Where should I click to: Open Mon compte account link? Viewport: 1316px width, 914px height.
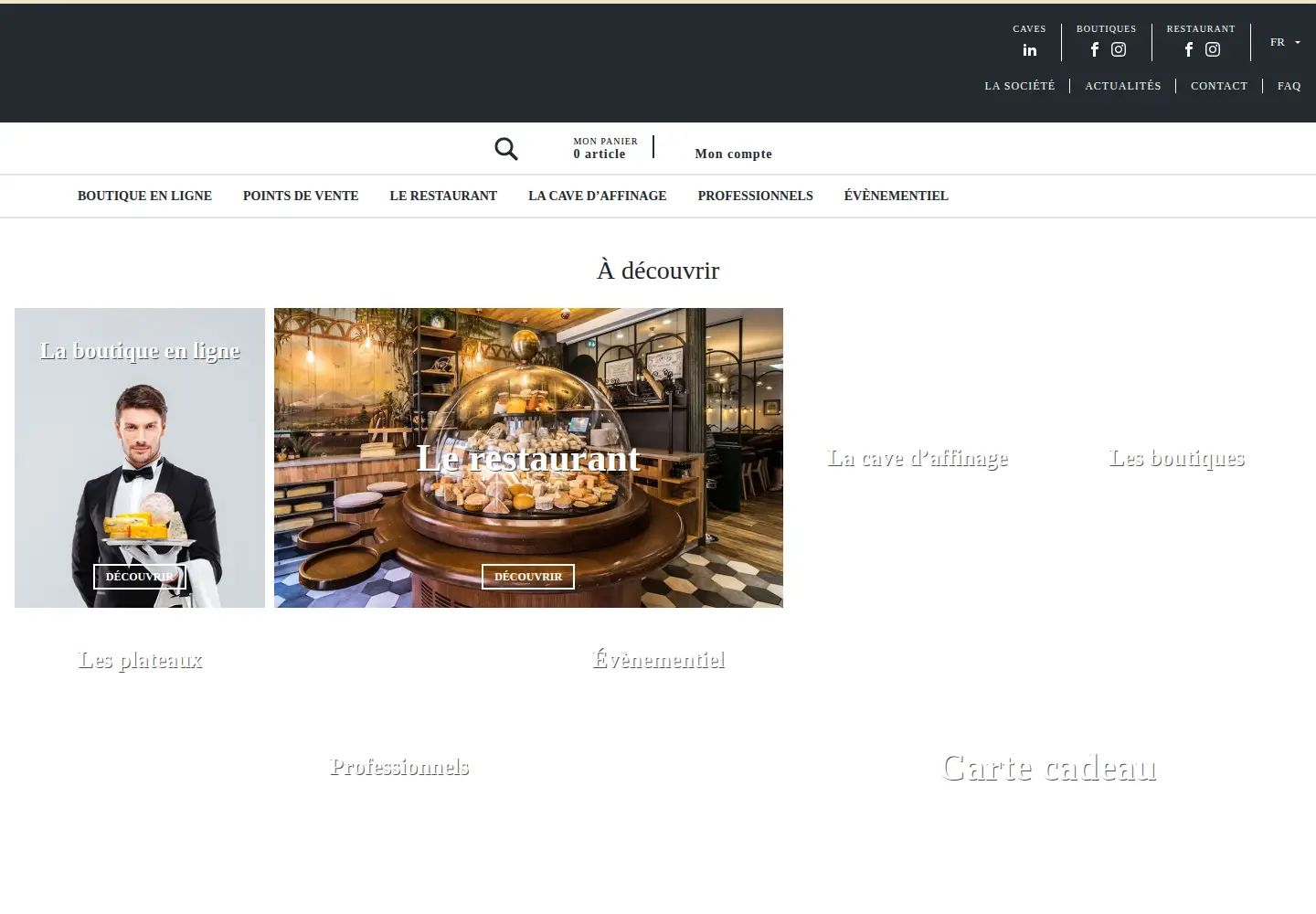coord(734,154)
